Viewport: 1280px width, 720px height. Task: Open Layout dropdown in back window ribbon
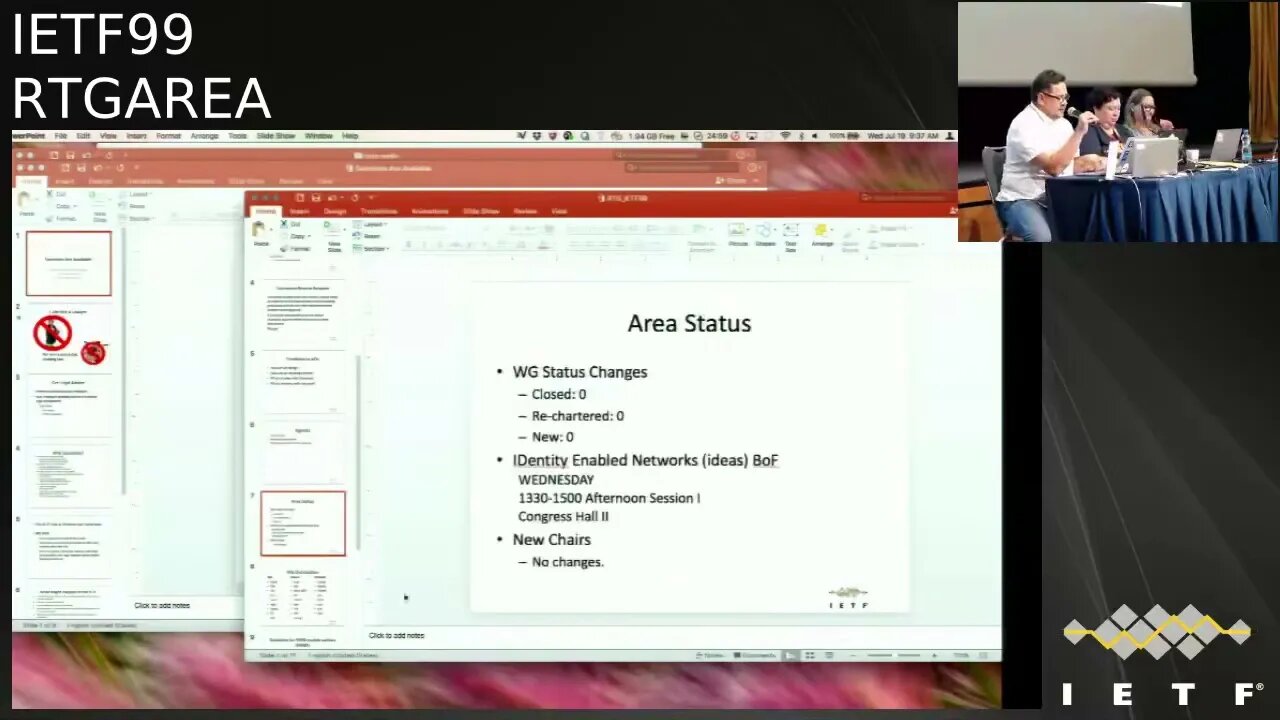(137, 195)
